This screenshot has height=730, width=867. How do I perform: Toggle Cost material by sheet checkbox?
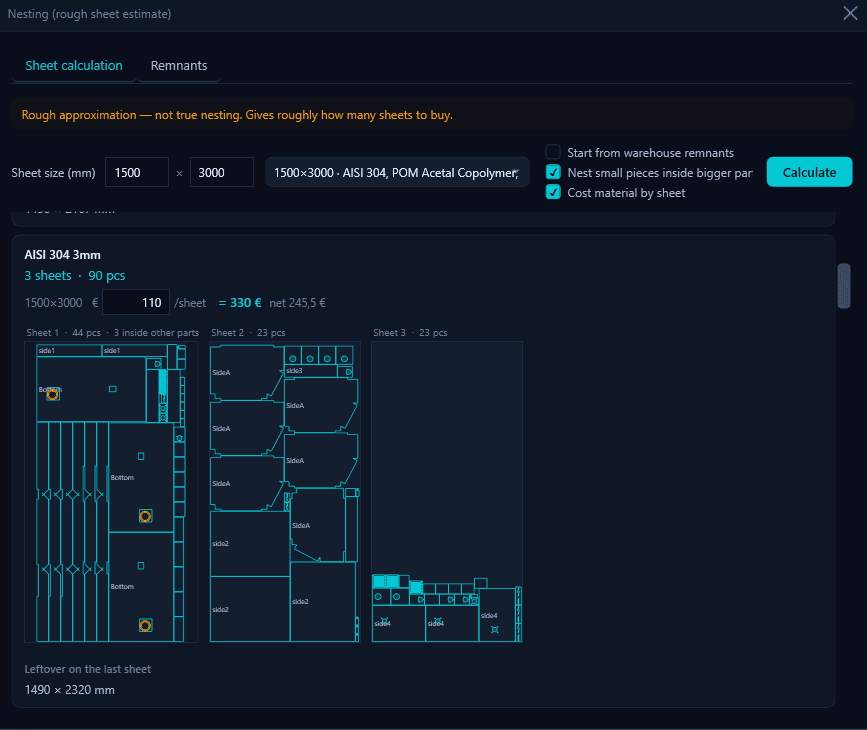(x=553, y=192)
